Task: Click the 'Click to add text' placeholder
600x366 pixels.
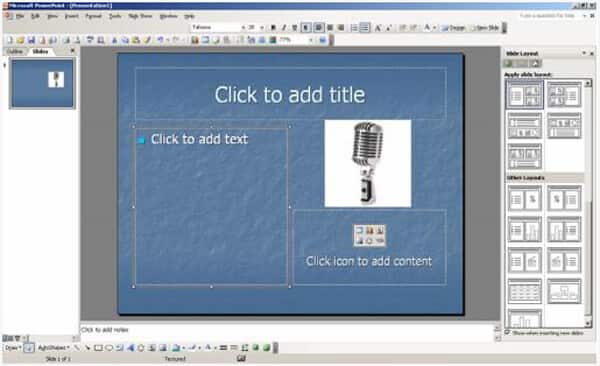Action: point(211,207)
